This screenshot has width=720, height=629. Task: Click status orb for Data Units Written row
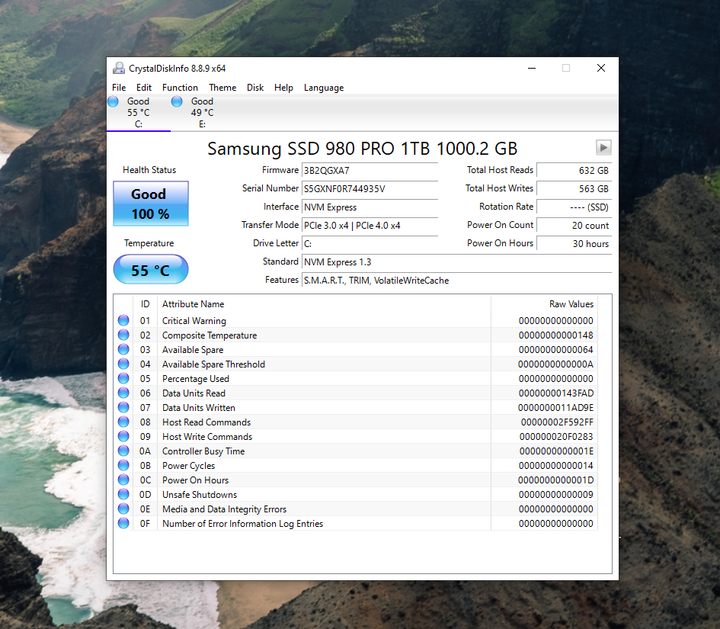pyautogui.click(x=124, y=407)
